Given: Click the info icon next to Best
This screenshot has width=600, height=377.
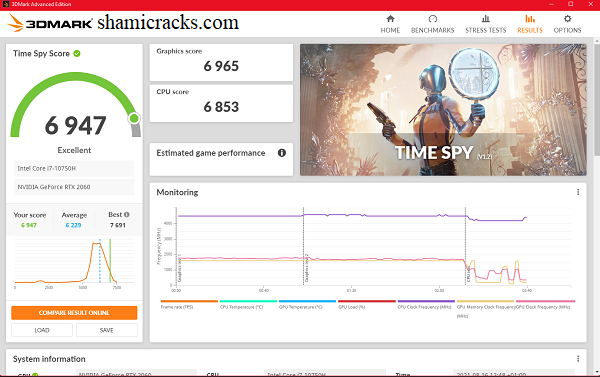Looking at the screenshot, I should coord(127,215).
